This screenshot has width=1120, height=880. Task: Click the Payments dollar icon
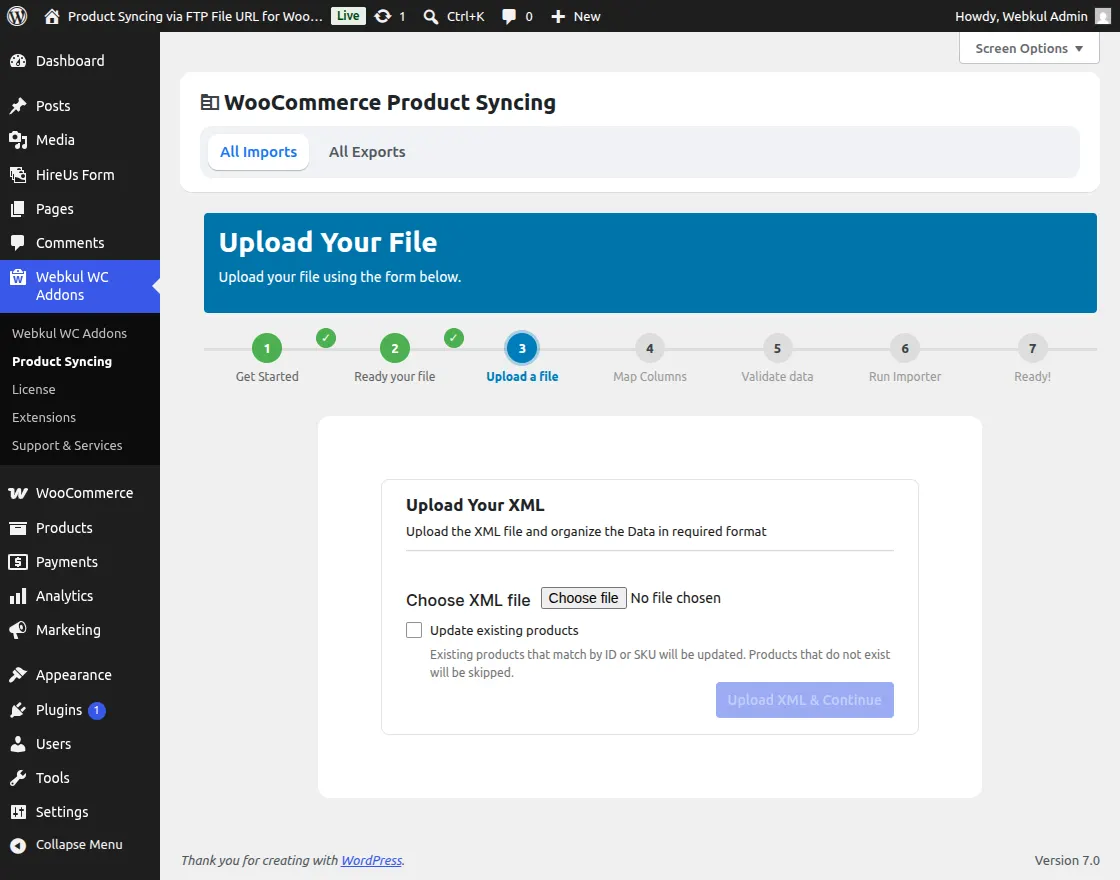[x=18, y=562]
